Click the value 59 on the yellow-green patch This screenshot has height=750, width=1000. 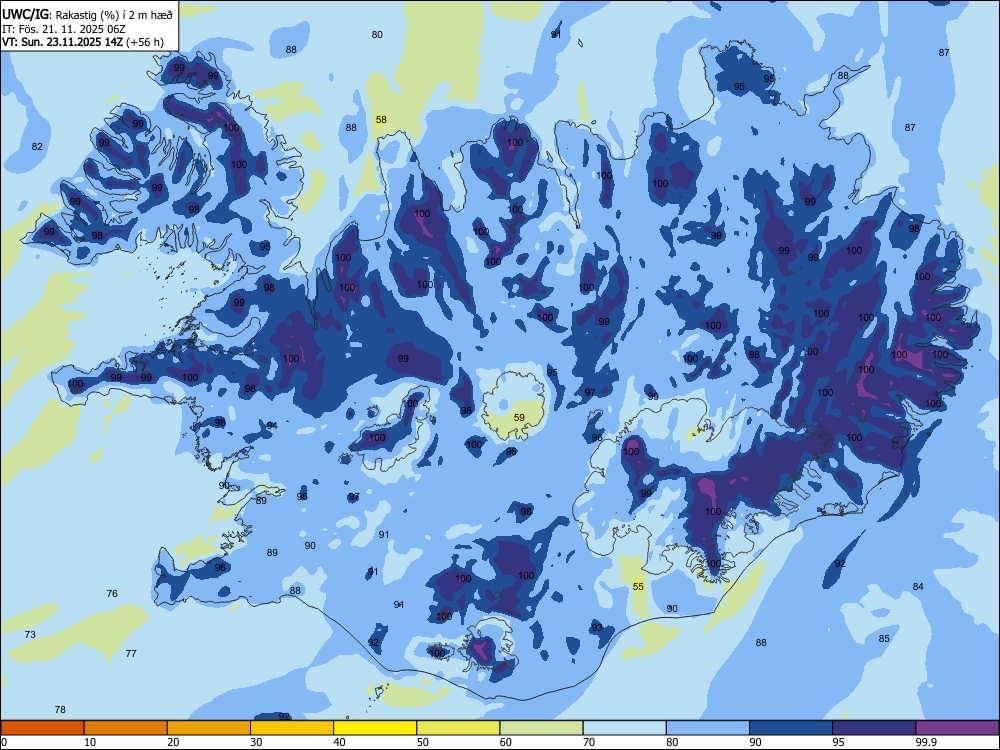[x=519, y=418]
